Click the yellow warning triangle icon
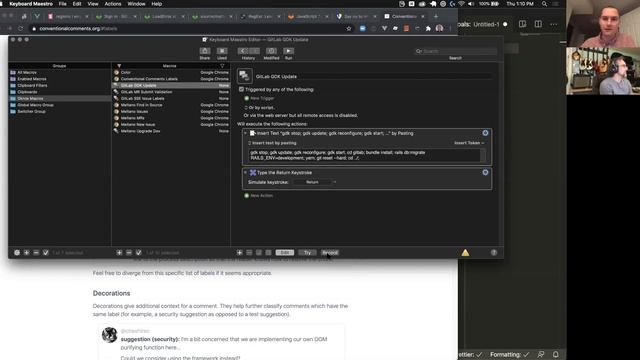The height and width of the screenshot is (360, 640). 465,253
